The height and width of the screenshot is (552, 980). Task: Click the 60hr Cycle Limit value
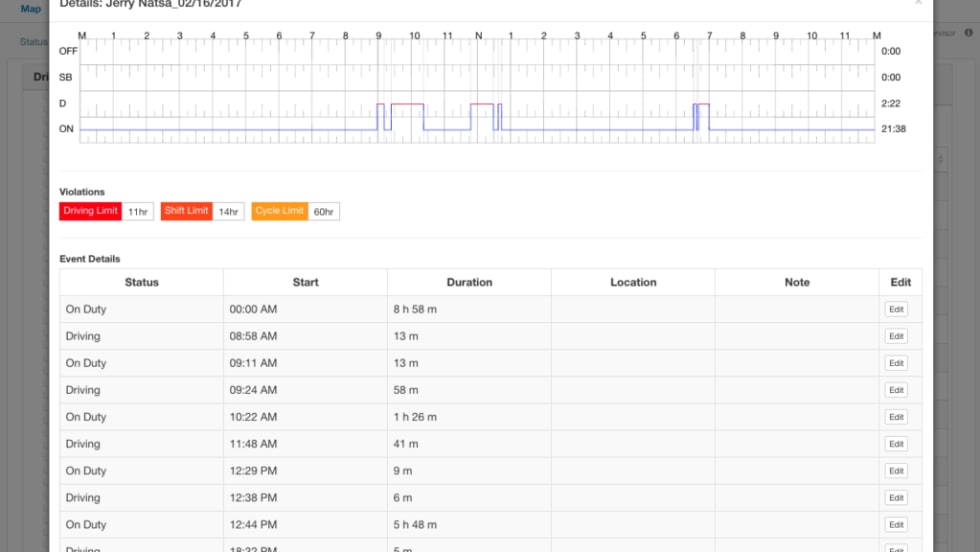tap(324, 211)
